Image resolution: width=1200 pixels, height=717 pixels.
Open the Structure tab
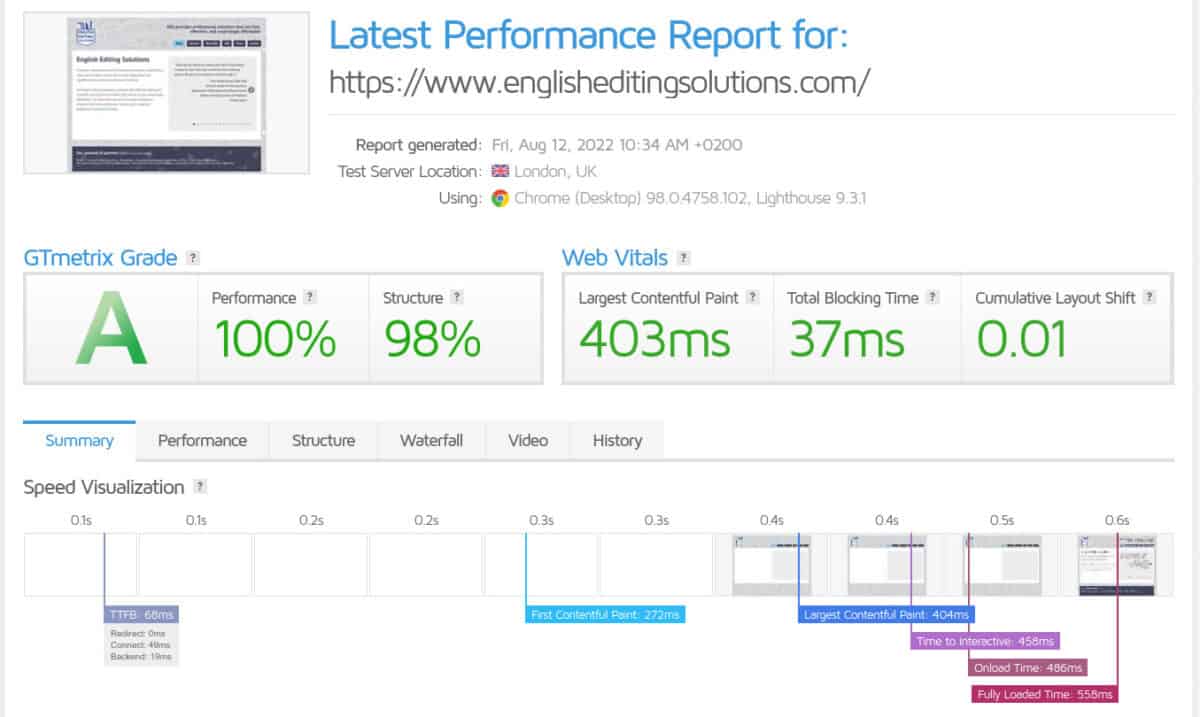pyautogui.click(x=323, y=440)
